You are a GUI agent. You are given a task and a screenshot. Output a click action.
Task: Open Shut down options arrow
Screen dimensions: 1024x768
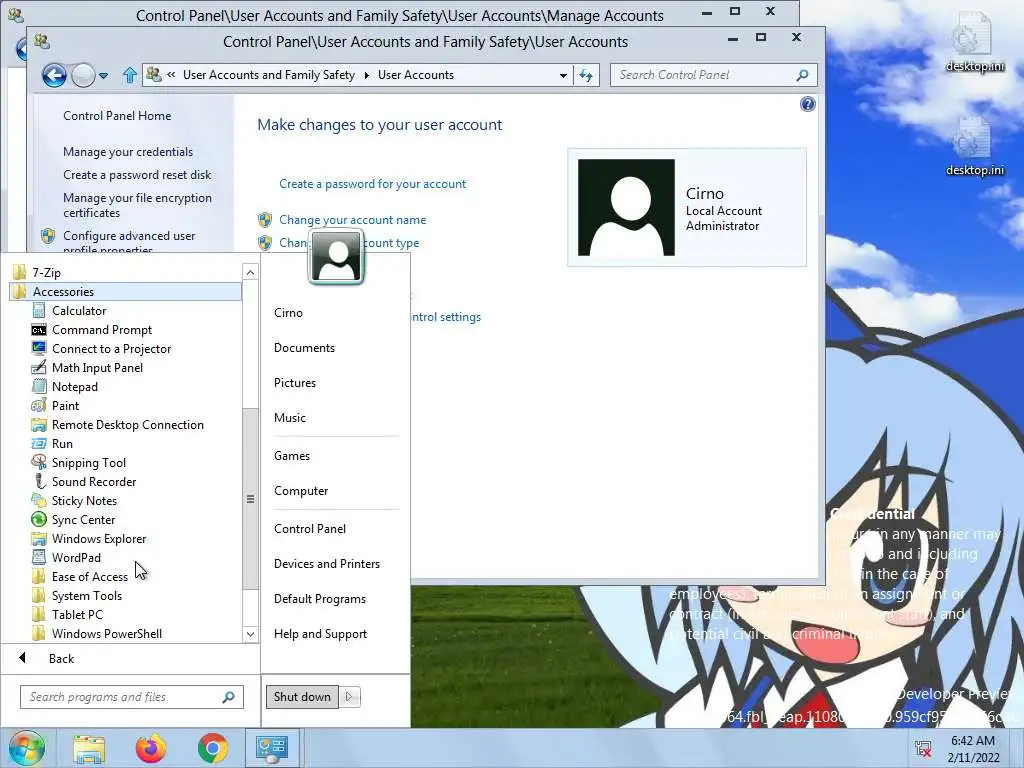pyautogui.click(x=349, y=697)
